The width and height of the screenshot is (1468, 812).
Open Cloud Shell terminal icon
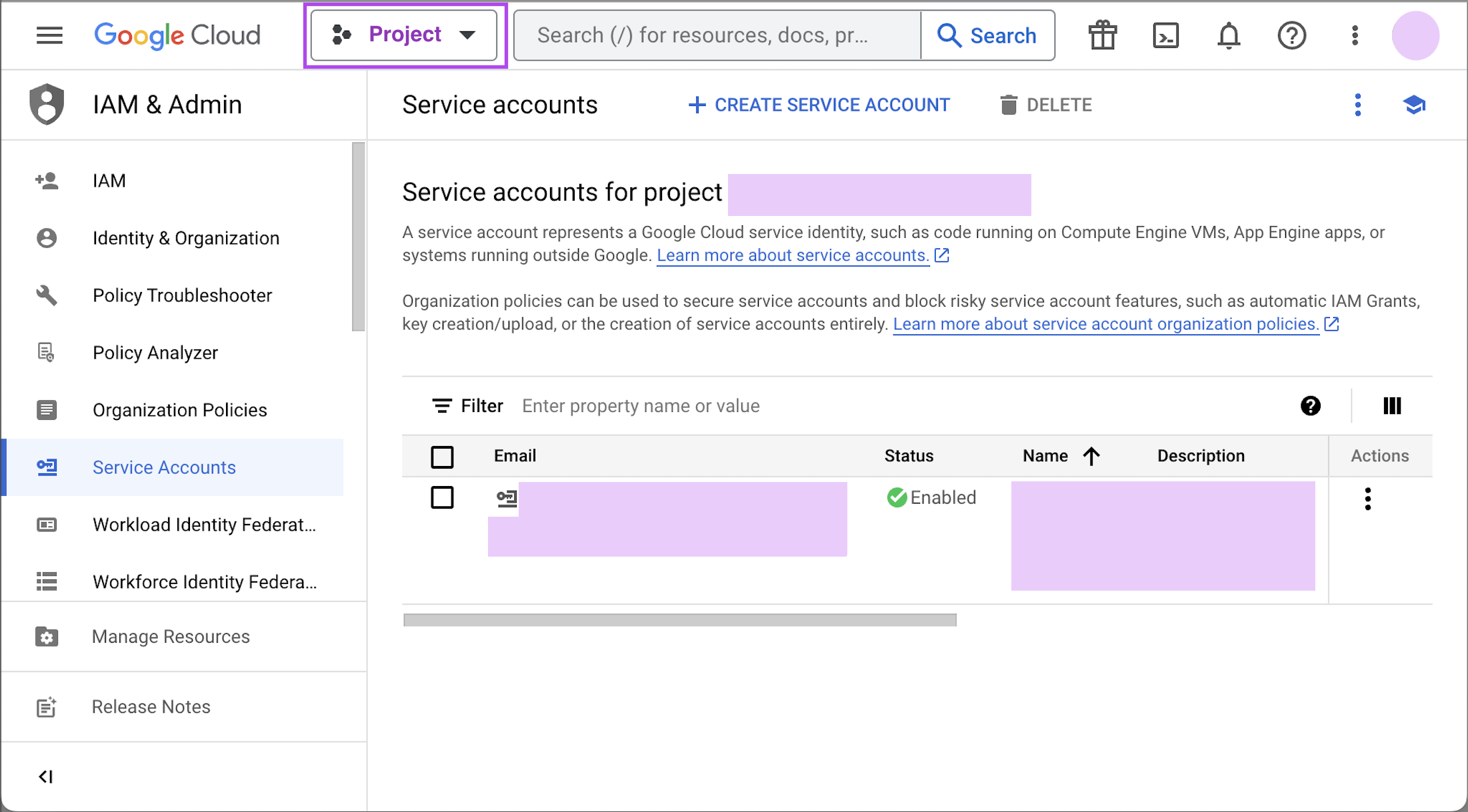tap(1166, 35)
